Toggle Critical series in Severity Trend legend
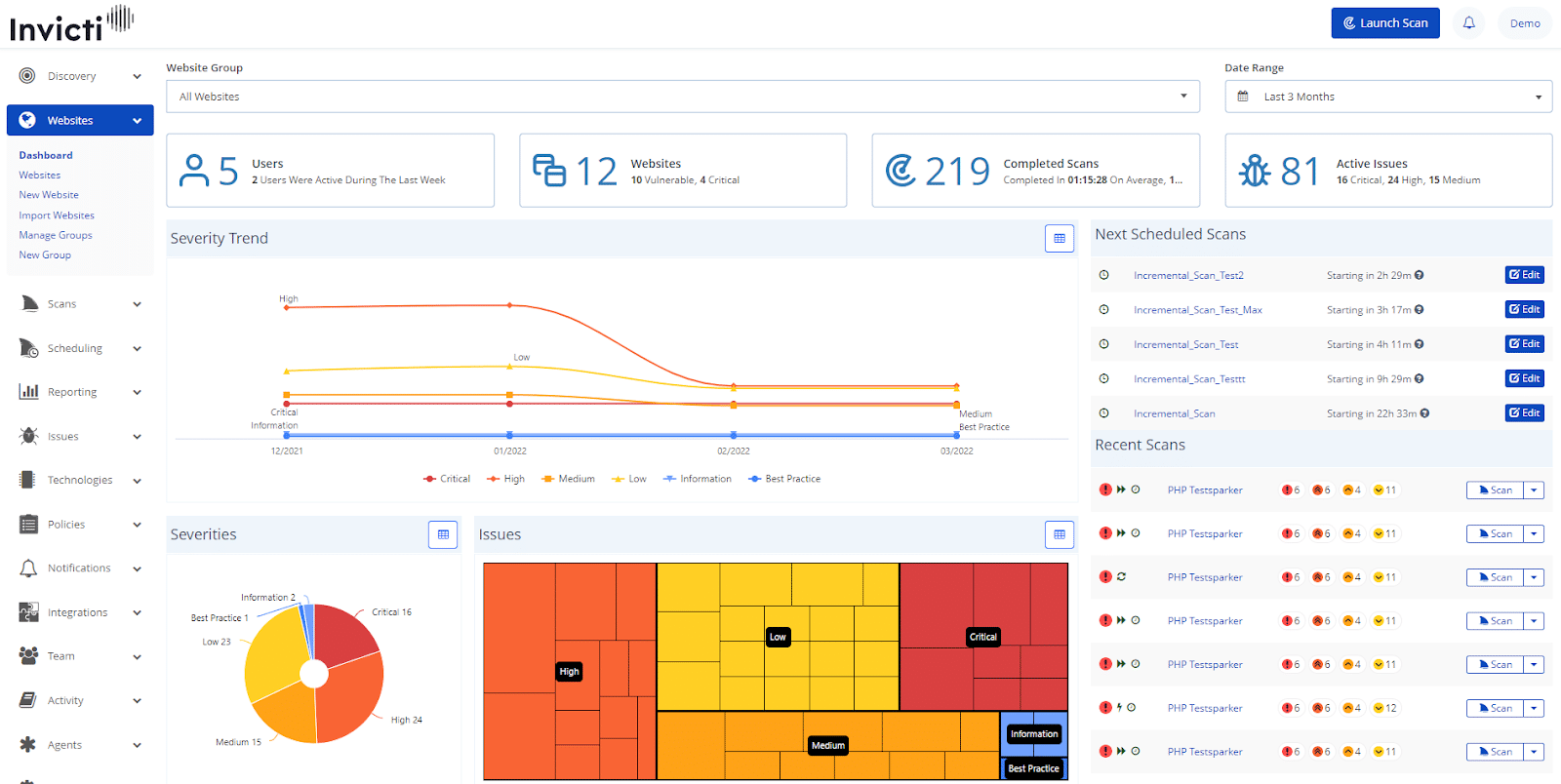Image resolution: width=1561 pixels, height=784 pixels. [447, 479]
